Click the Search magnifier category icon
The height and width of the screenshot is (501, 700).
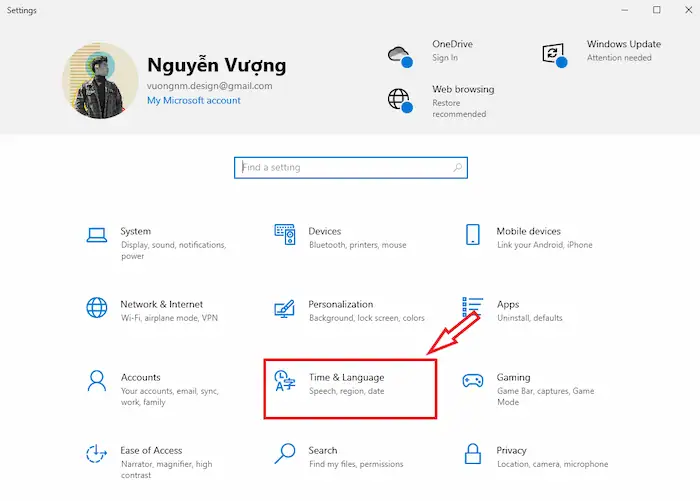coord(285,453)
